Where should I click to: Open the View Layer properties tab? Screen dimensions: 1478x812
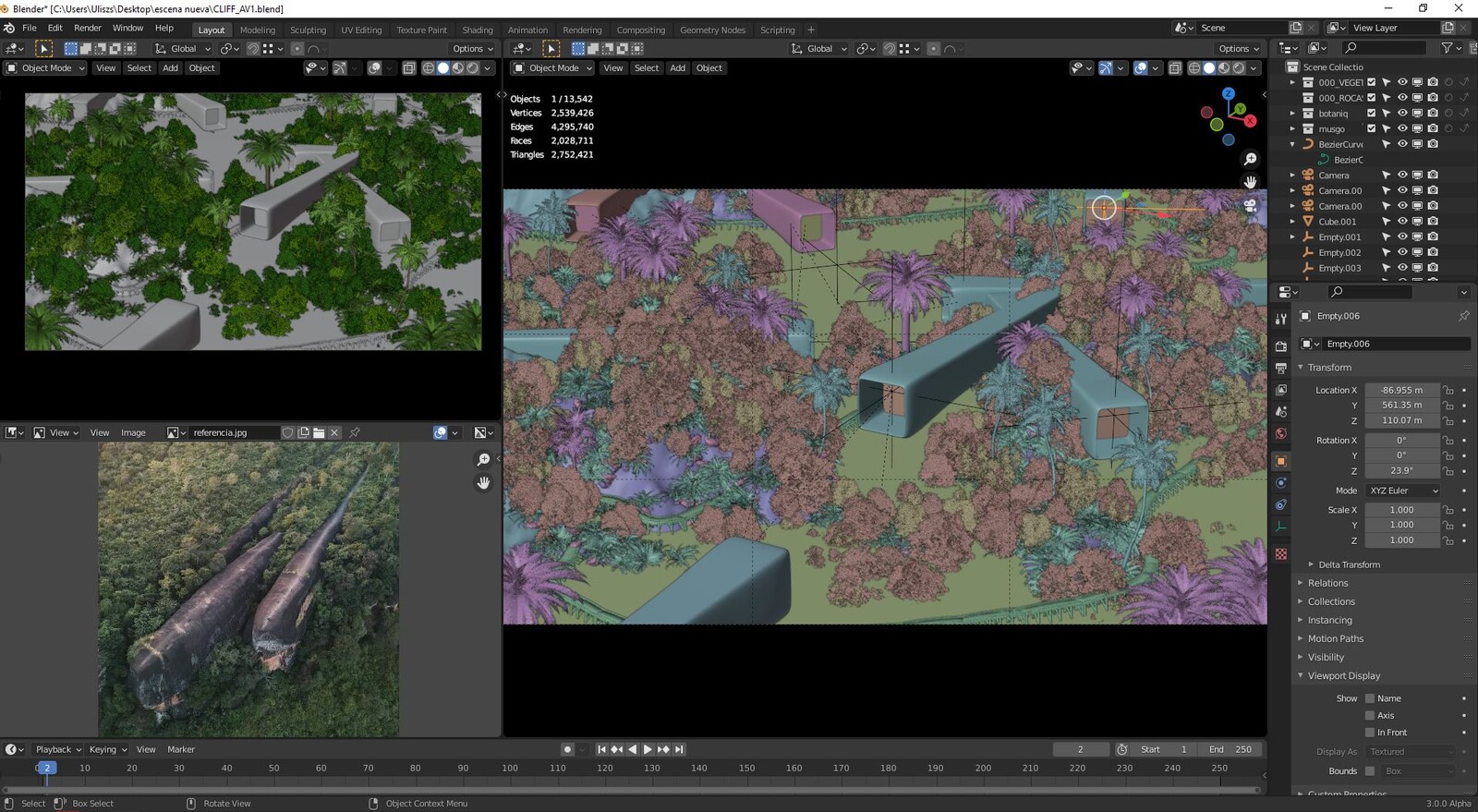[x=1280, y=390]
